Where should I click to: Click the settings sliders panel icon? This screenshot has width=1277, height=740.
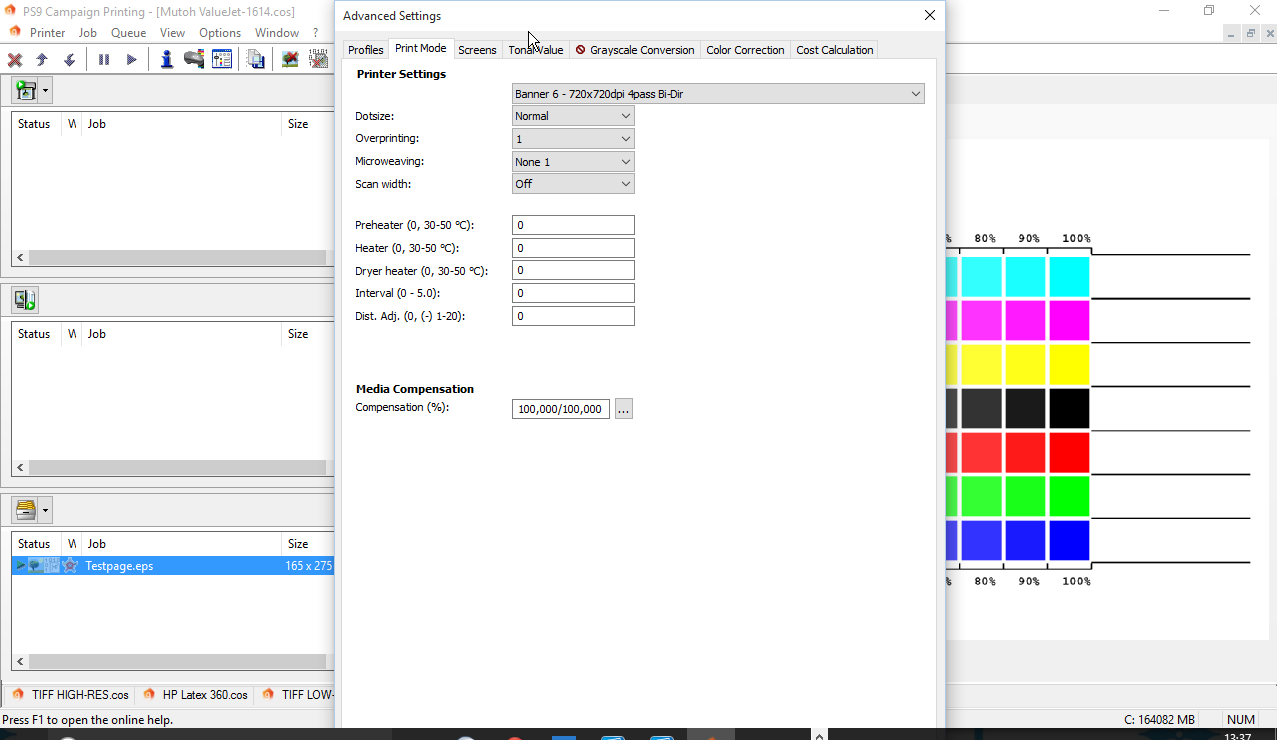point(222,60)
